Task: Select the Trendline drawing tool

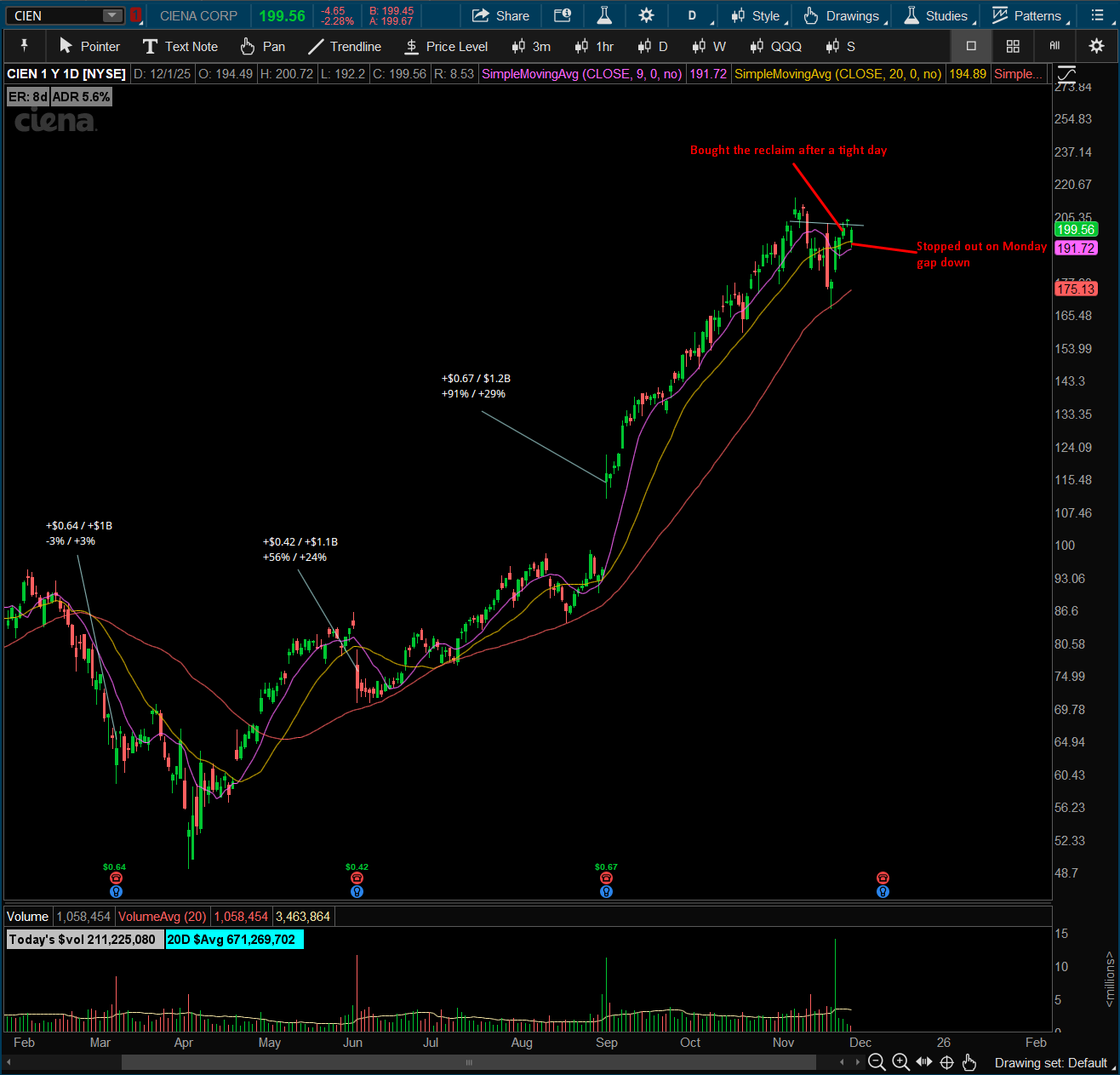Action: (x=345, y=46)
